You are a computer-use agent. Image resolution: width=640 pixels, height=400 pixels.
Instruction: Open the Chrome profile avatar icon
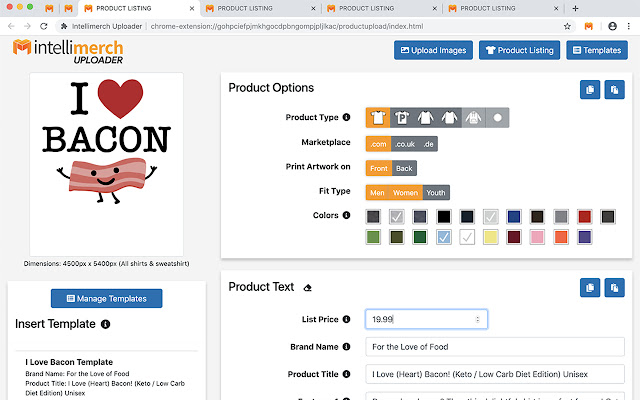tap(612, 26)
